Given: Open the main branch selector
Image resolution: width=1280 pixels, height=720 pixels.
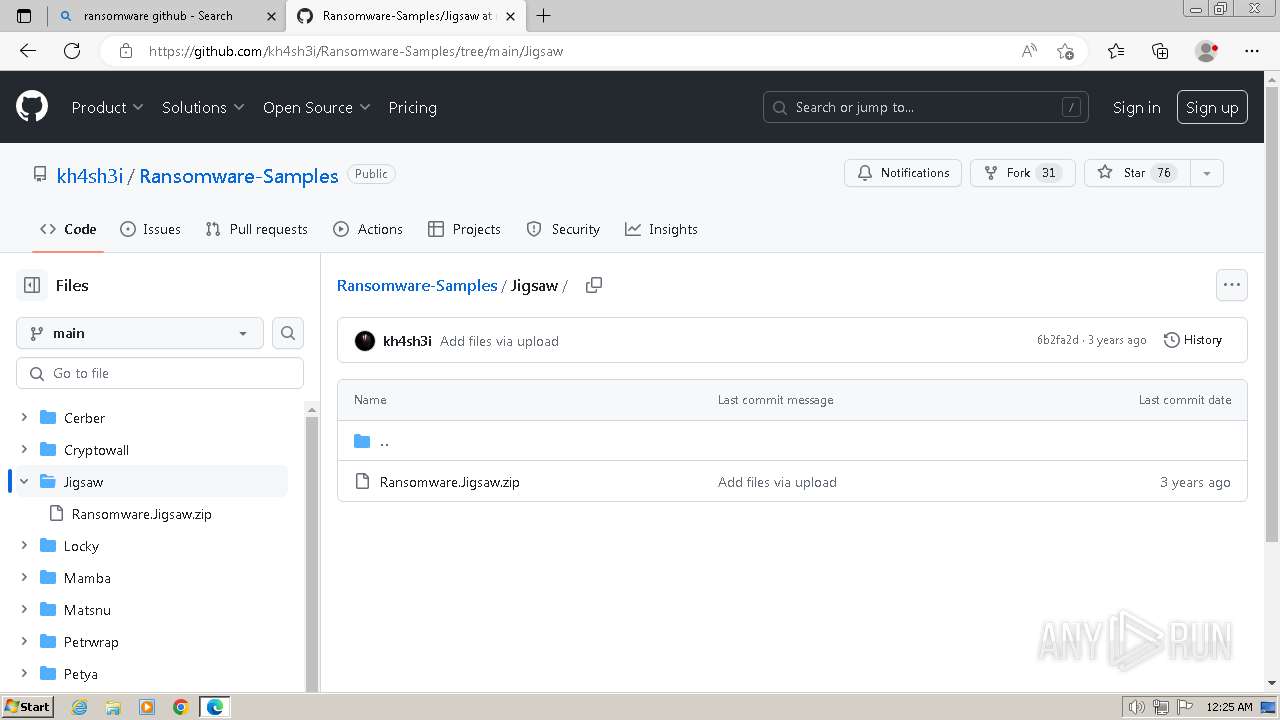Looking at the screenshot, I should tap(140, 333).
